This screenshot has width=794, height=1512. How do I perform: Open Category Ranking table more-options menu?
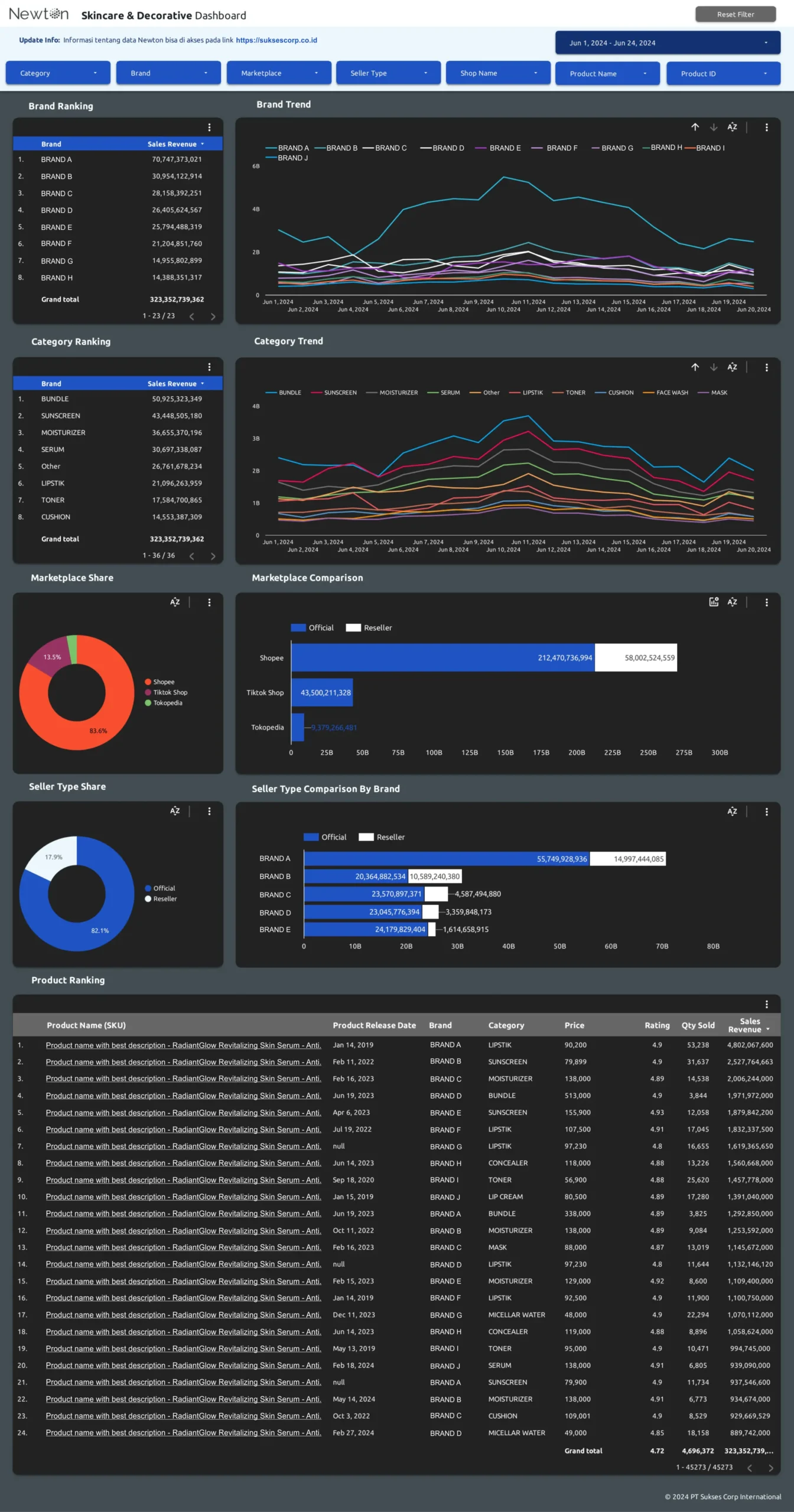(209, 367)
